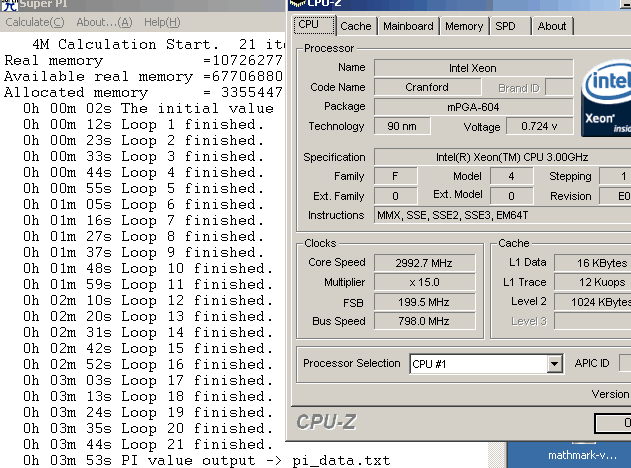Click the Technology value 90 nm

click(x=402, y=126)
